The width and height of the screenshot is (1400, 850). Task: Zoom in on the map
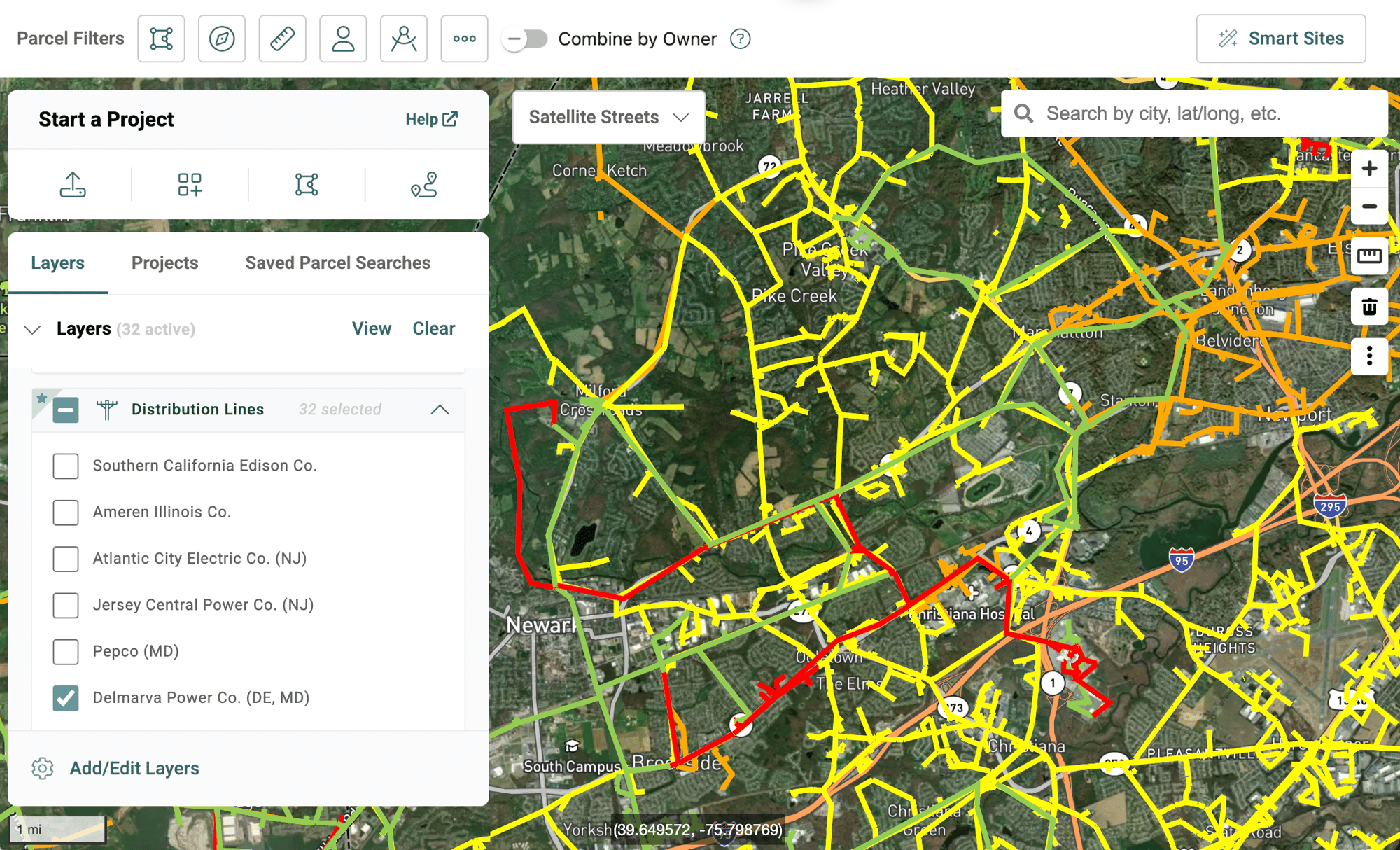[x=1369, y=169]
